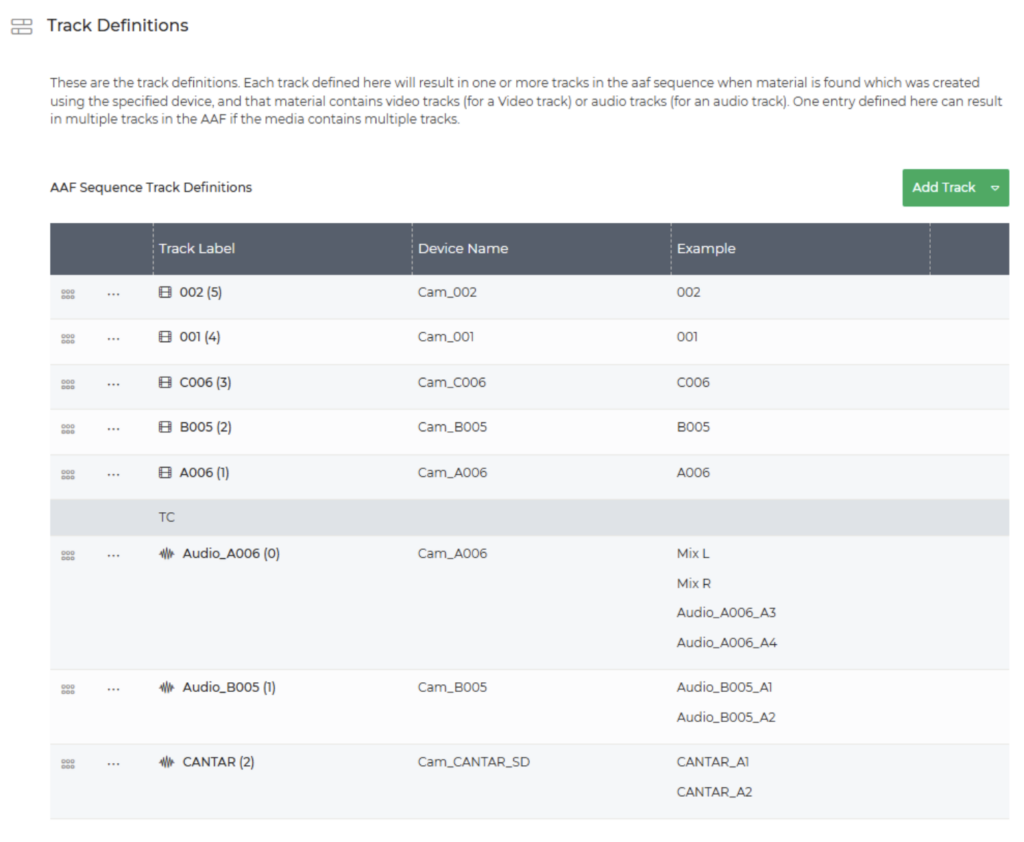The width and height of the screenshot is (1024, 842).
Task: Select the Audio_A006 (0) track label
Action: (231, 553)
